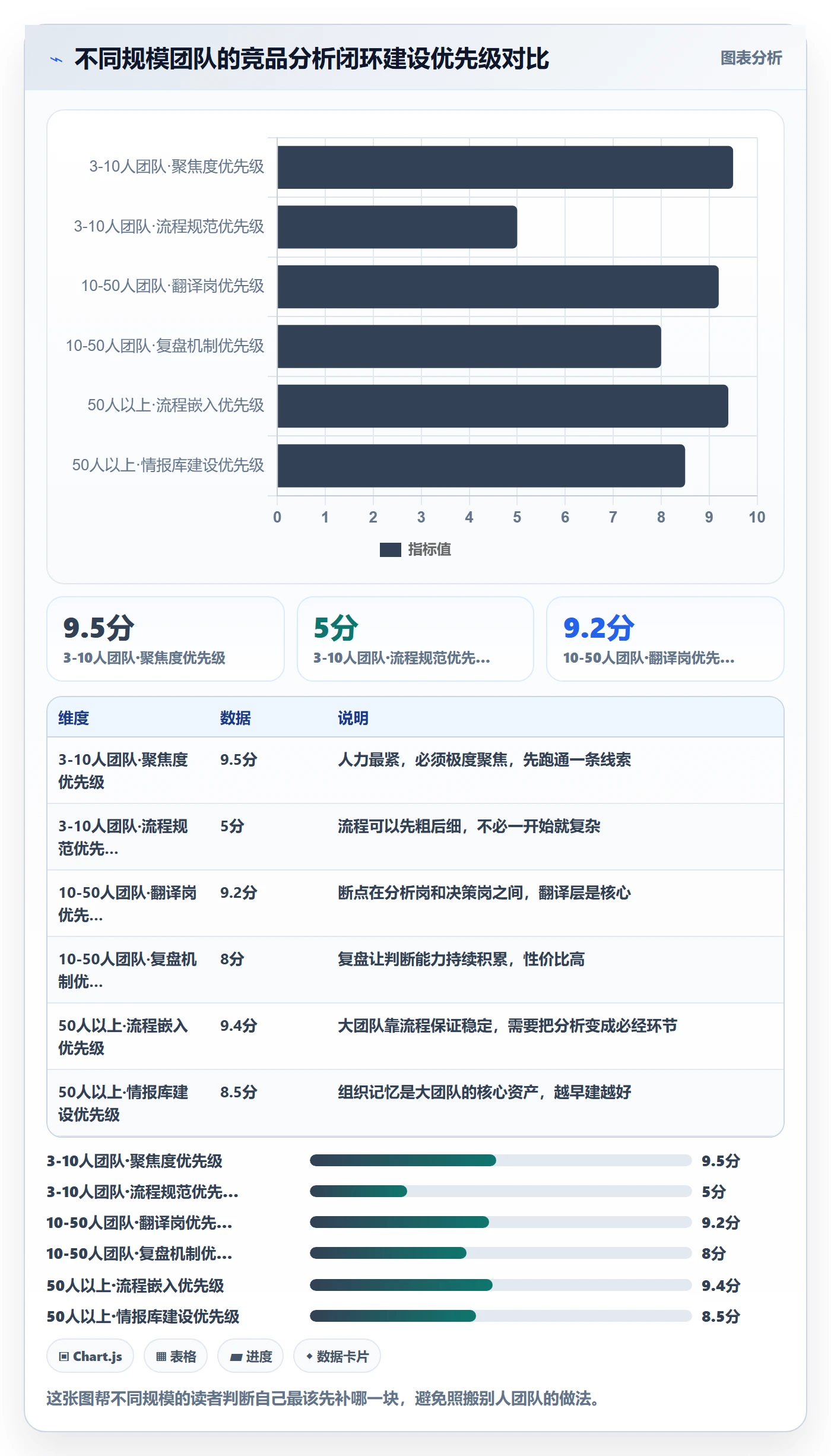The image size is (831, 1456).
Task: Click the 9.4分 value in the table
Action: coord(239,1025)
